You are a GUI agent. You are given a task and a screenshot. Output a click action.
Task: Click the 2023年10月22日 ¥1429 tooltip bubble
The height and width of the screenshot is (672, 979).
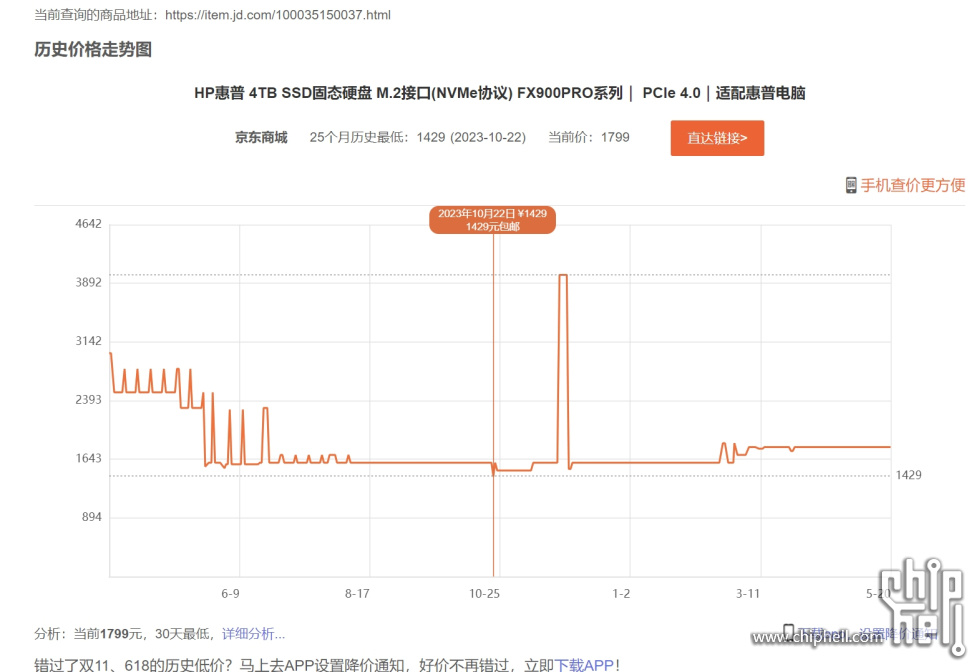492,220
